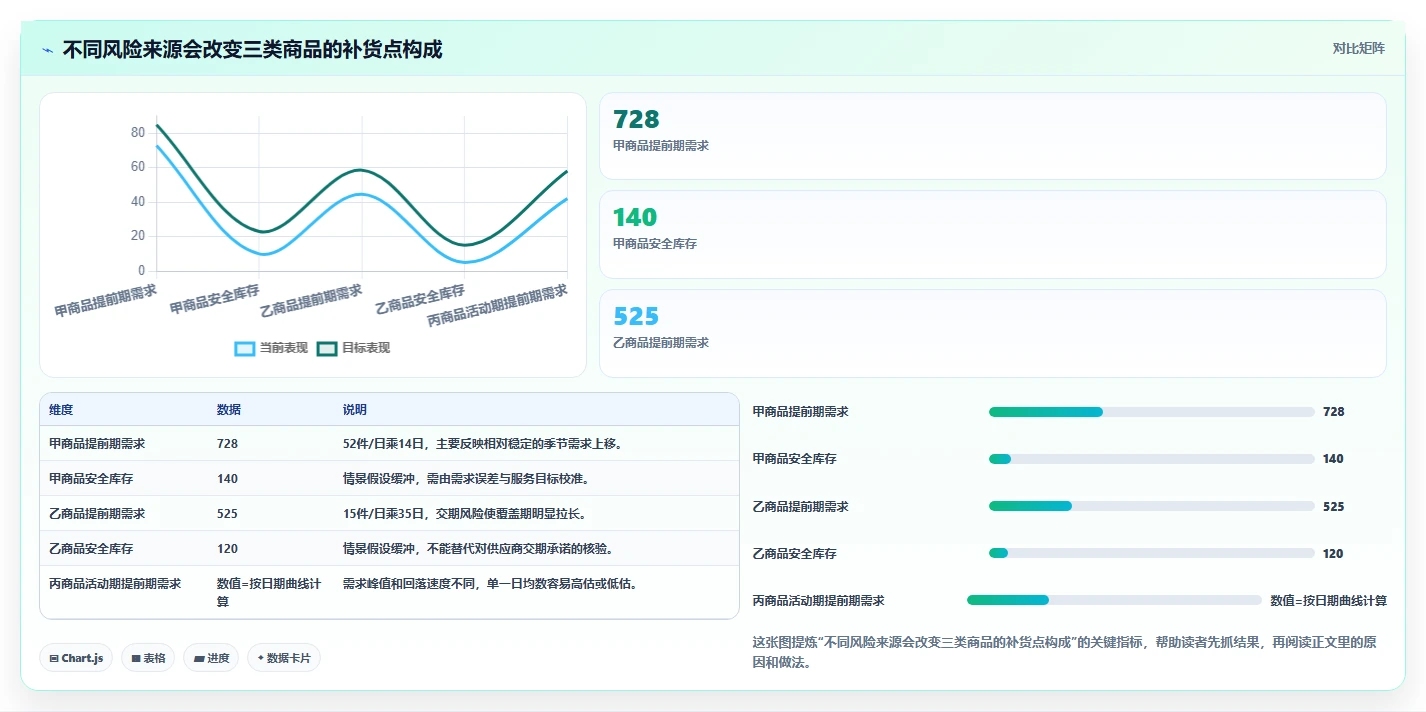Screen dimensions: 1426x712
Task: Click the Chart.js tag chip
Action: [76, 658]
